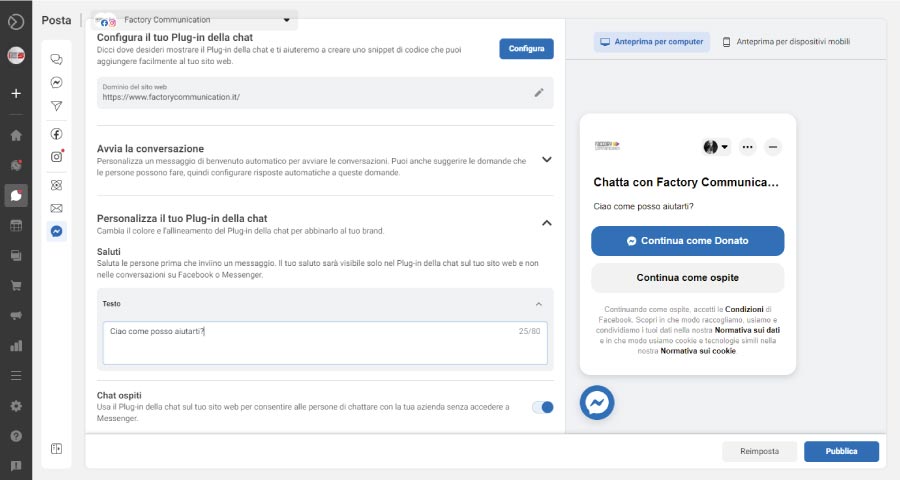Switch to Anteprima per computer tab

click(x=651, y=42)
